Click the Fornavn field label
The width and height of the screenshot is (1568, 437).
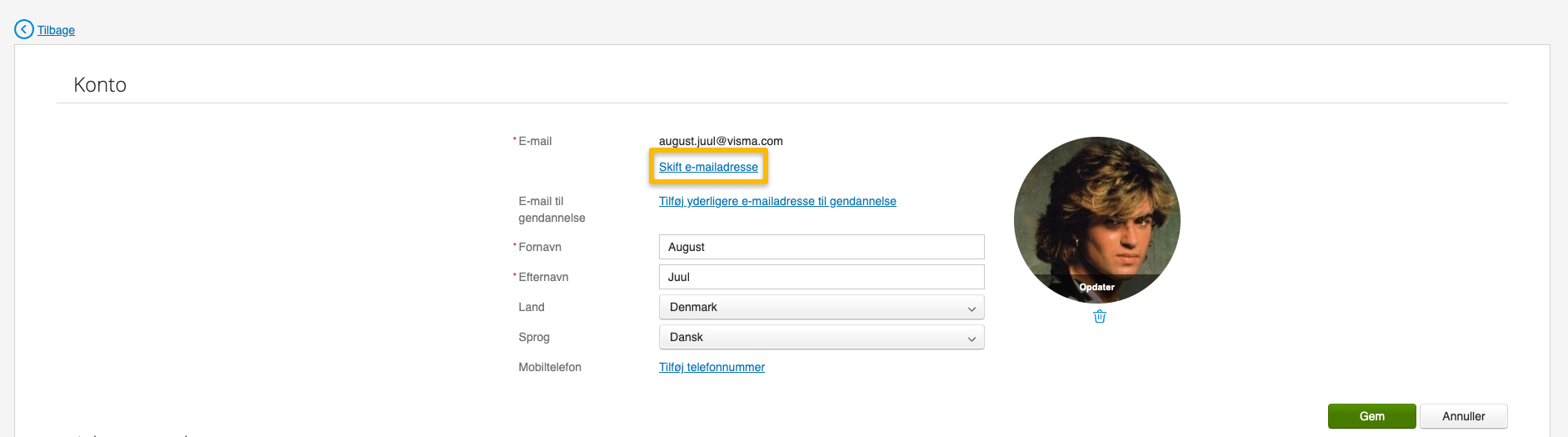[x=540, y=247]
